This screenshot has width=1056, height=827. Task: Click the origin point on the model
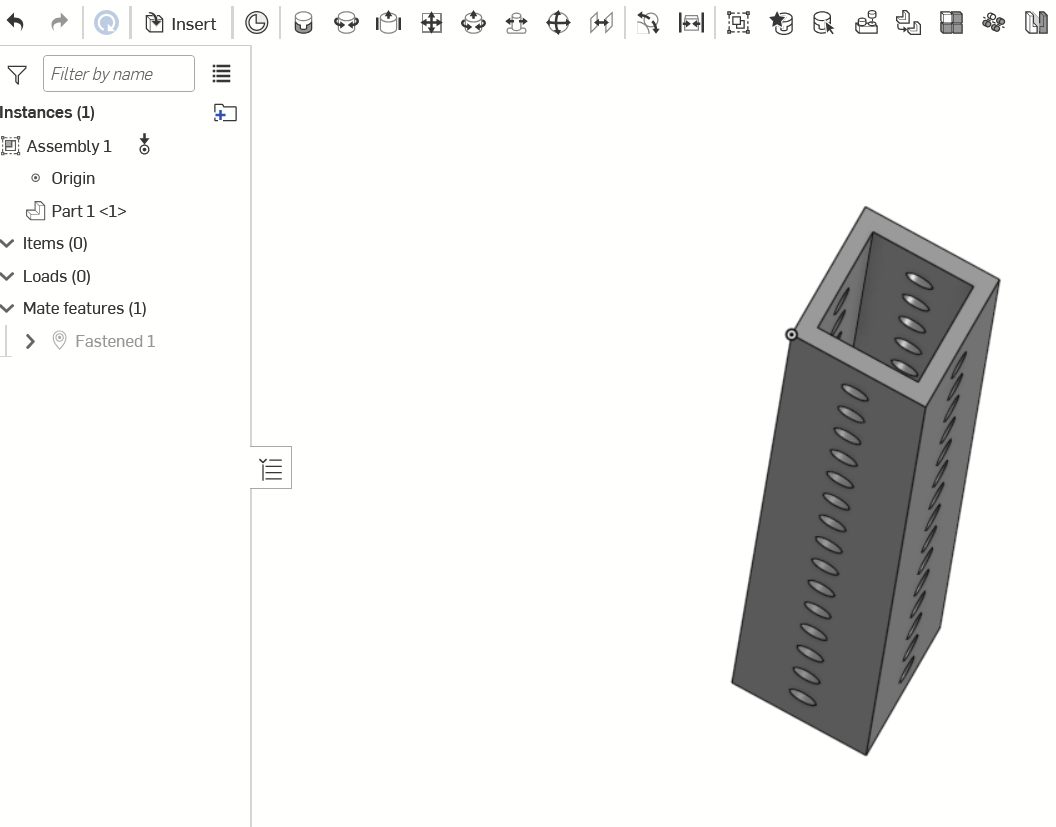pos(791,335)
